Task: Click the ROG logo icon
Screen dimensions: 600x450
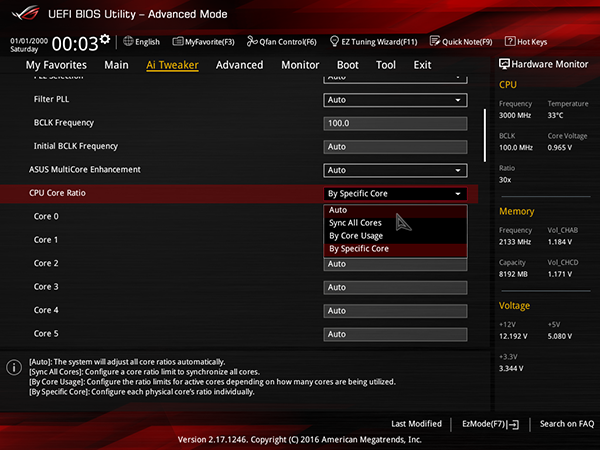Action: point(25,13)
